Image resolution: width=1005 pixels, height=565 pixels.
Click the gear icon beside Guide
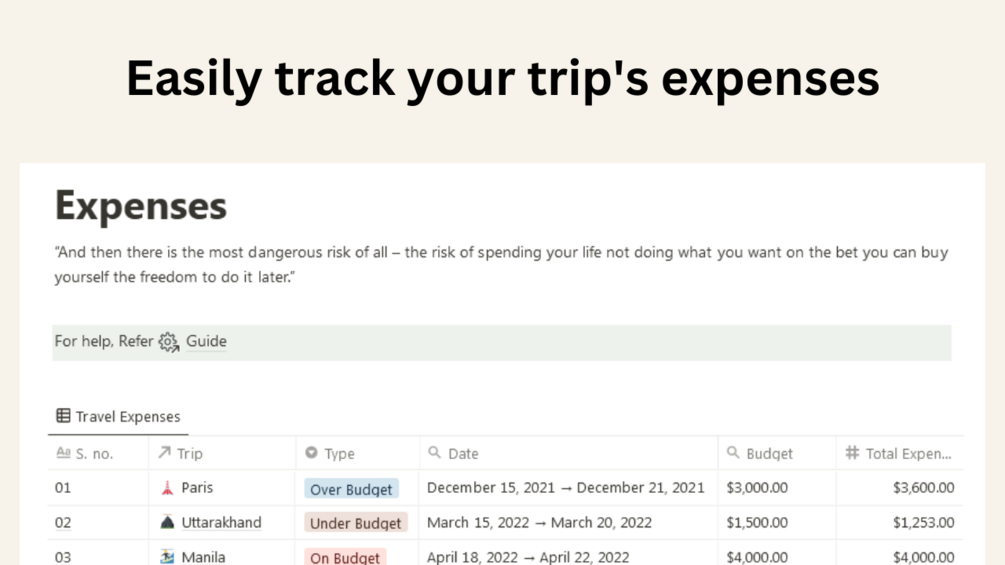coord(168,342)
